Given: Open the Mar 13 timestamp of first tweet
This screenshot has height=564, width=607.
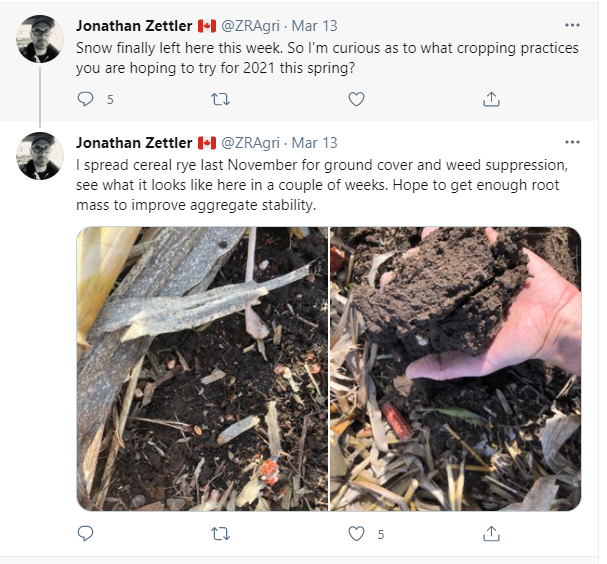Looking at the screenshot, I should (x=316, y=25).
